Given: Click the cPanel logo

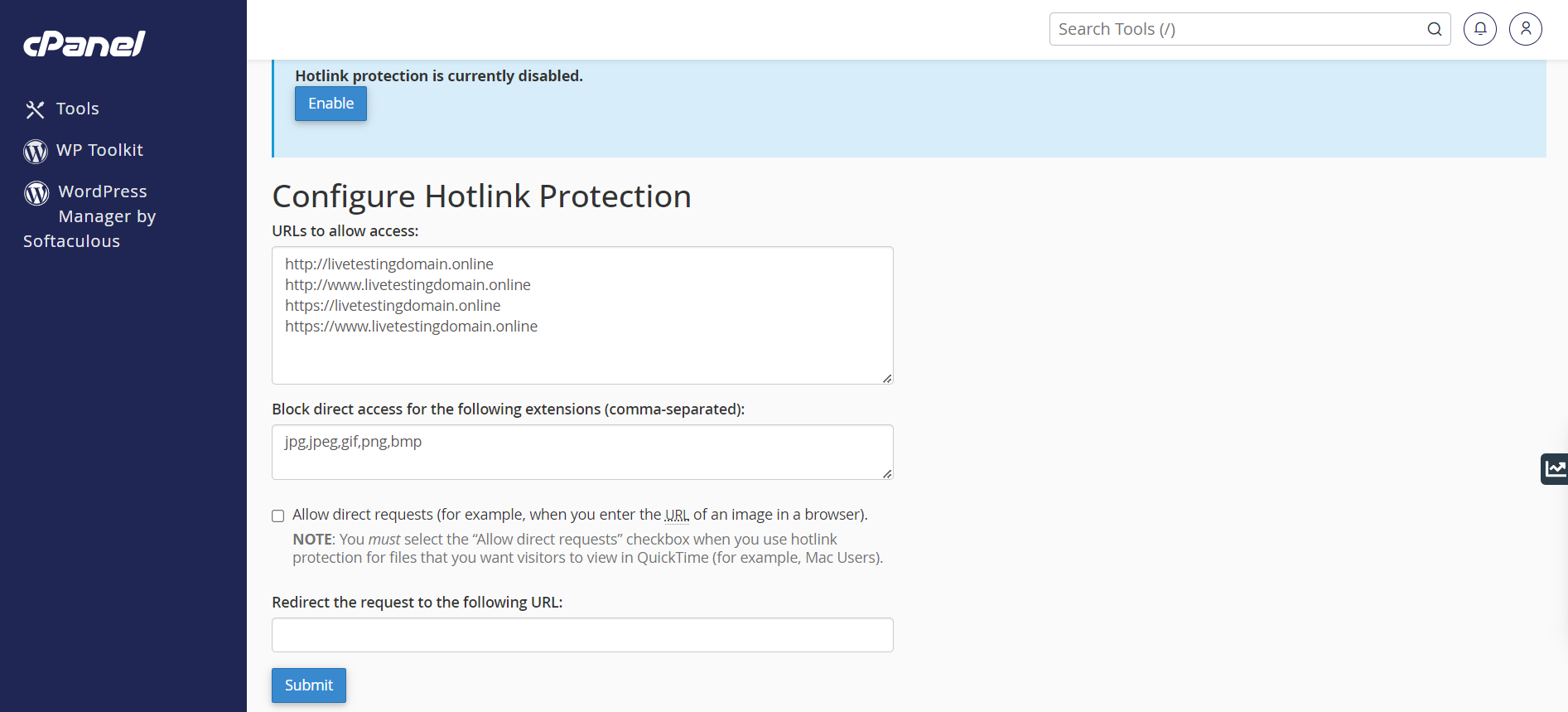Looking at the screenshot, I should tap(84, 44).
